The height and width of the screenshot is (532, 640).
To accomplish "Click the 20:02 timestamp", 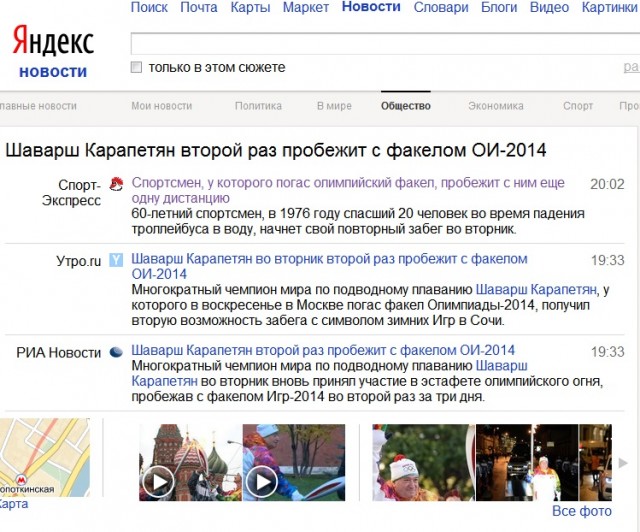I will 607,184.
